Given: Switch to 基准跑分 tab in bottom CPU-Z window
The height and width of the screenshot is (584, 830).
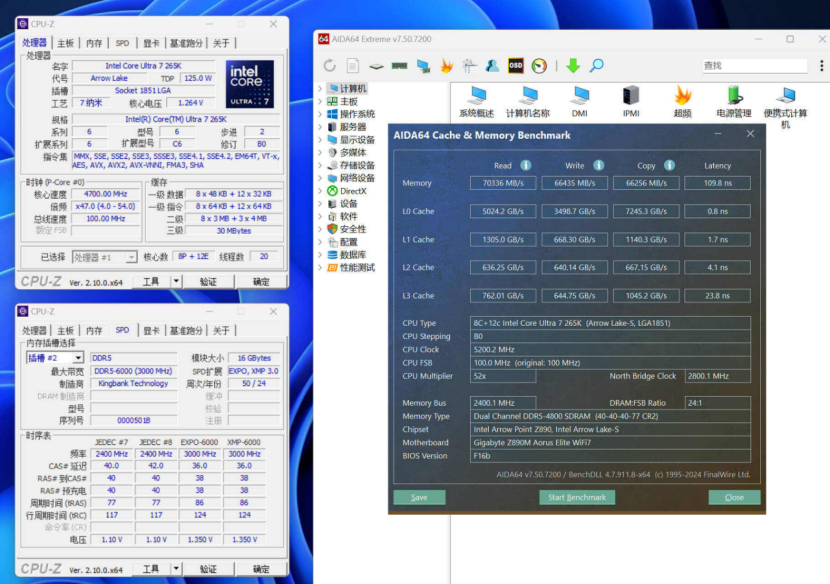Looking at the screenshot, I should click(186, 330).
